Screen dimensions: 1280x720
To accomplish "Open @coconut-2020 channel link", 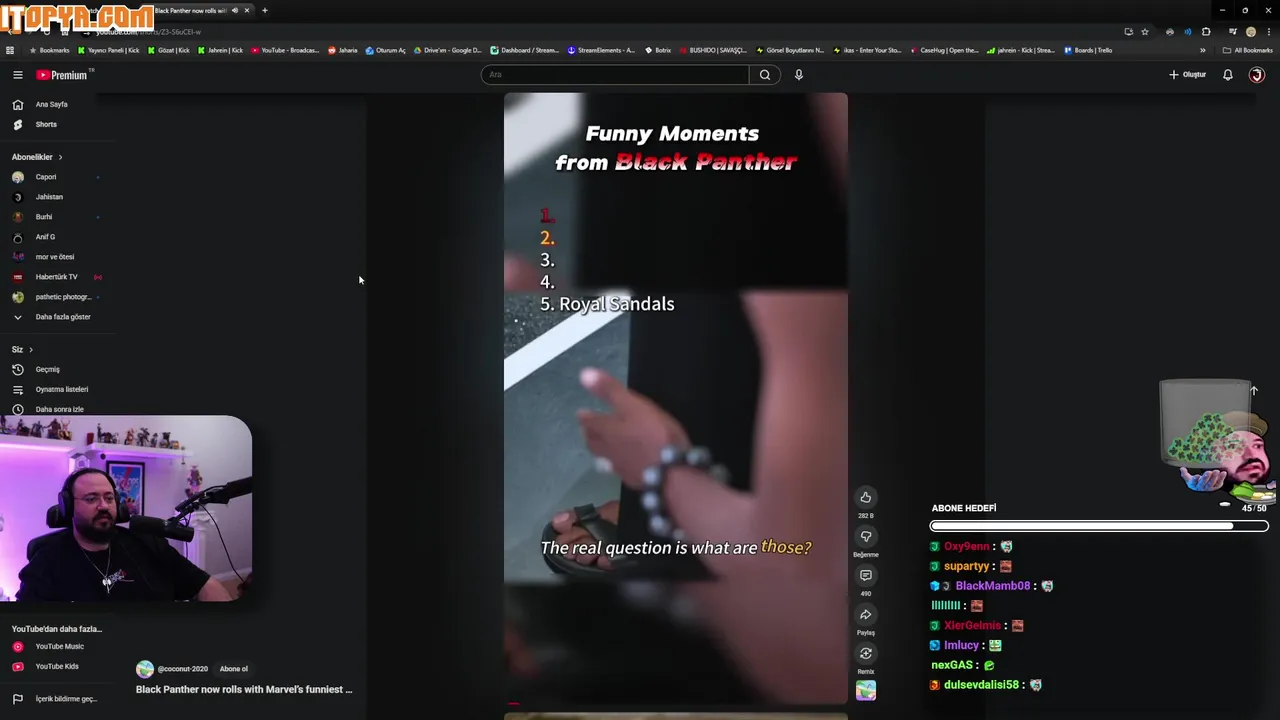I will [x=182, y=669].
